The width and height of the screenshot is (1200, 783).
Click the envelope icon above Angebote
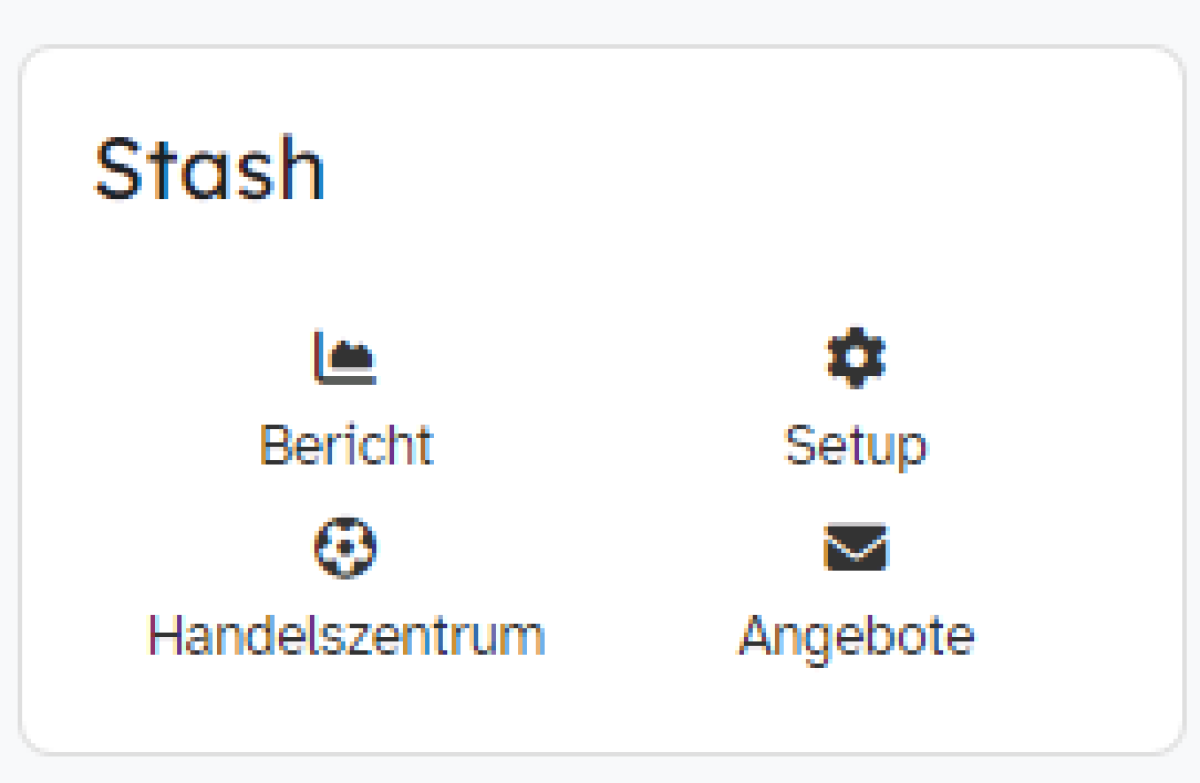tap(856, 547)
